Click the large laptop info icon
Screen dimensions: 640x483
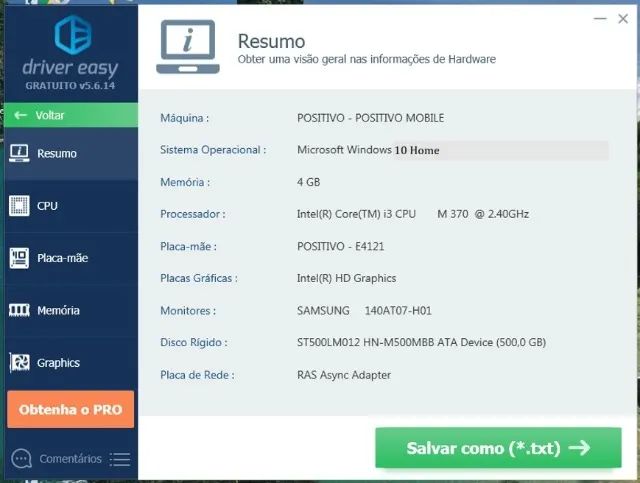pos(188,47)
